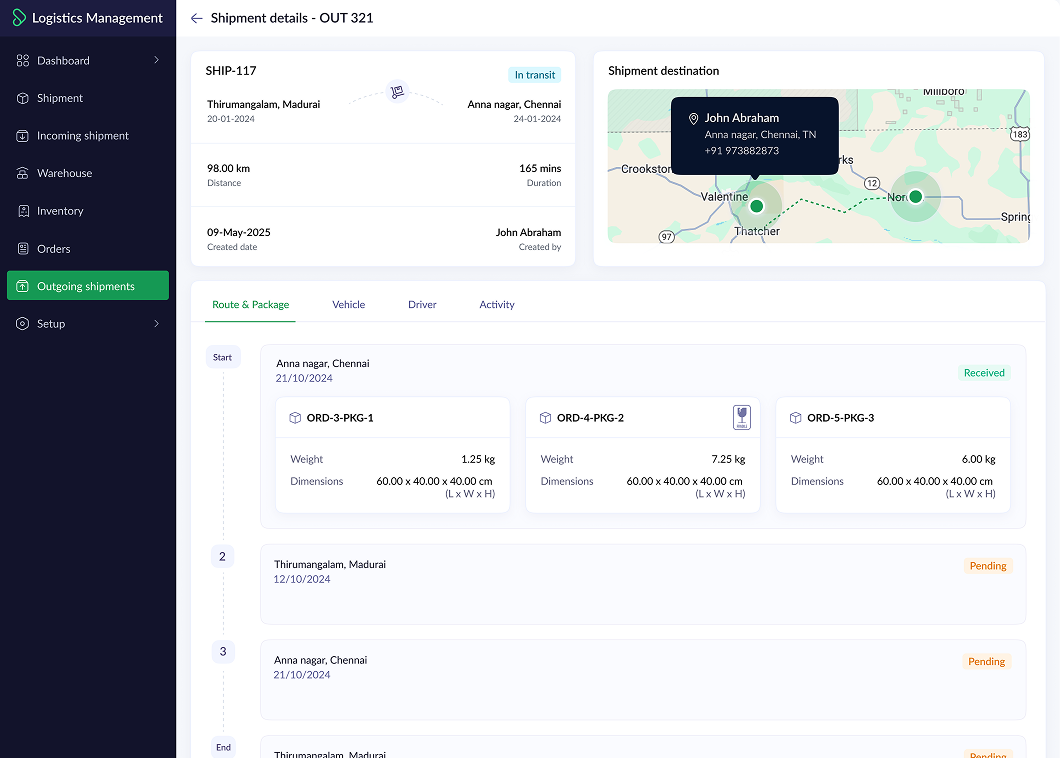
Task: Click the Orders list icon in sidebar
Action: pos(23,249)
